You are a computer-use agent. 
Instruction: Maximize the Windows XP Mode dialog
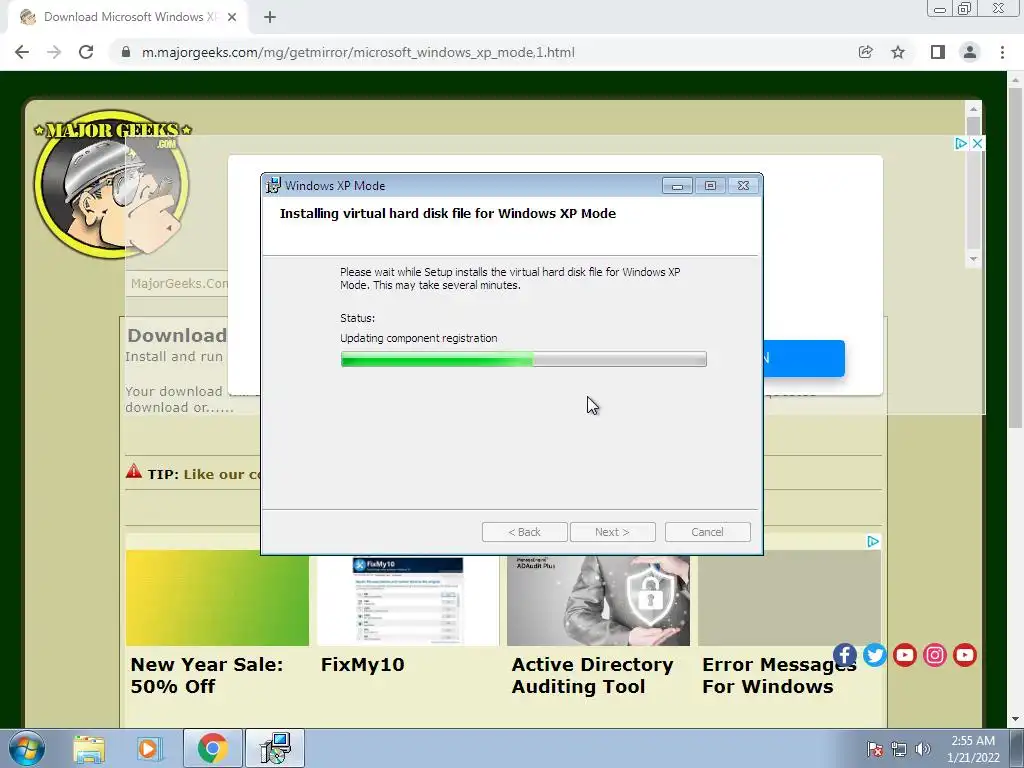tap(711, 186)
